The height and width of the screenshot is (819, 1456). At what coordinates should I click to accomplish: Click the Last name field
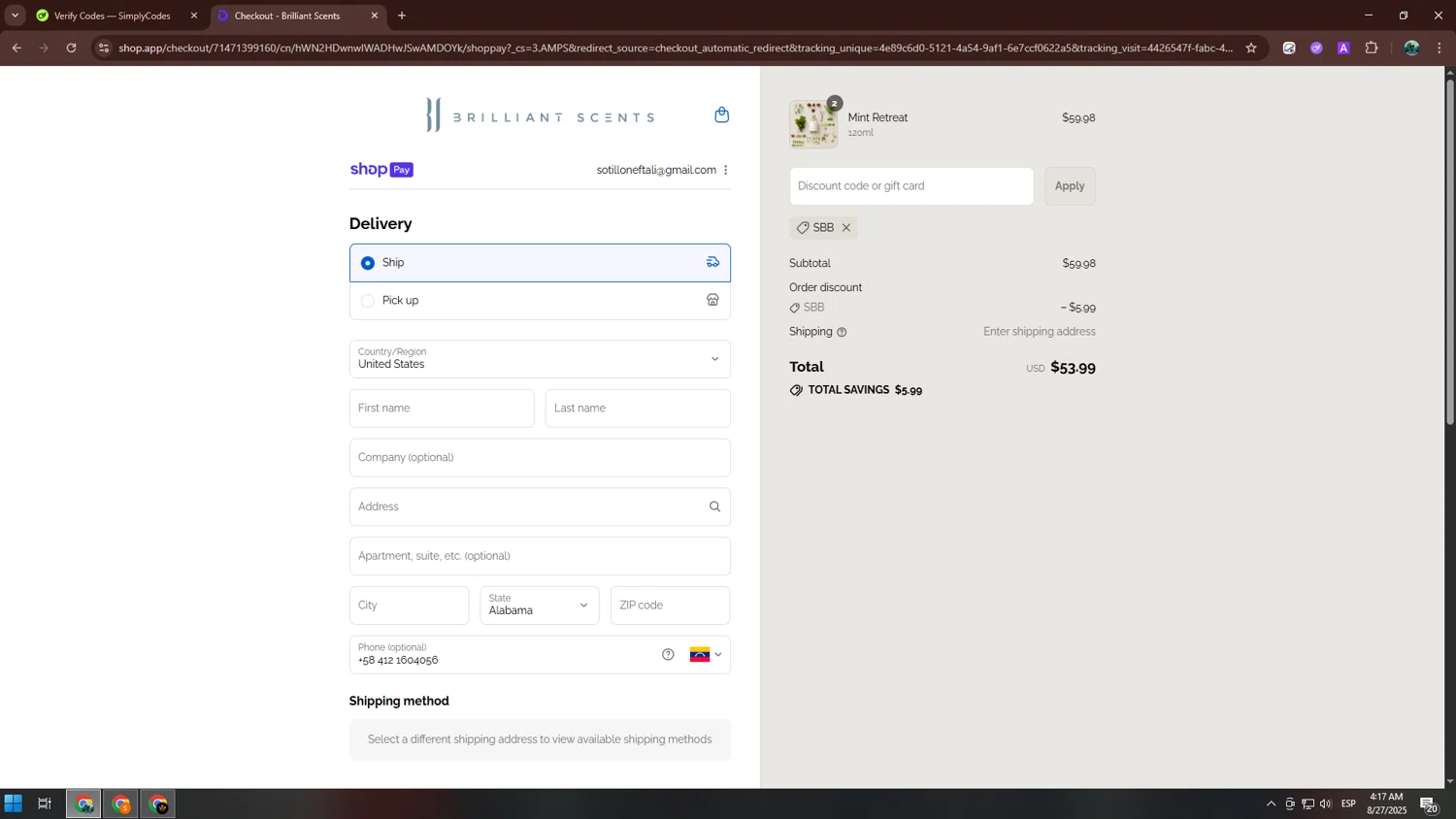click(638, 409)
